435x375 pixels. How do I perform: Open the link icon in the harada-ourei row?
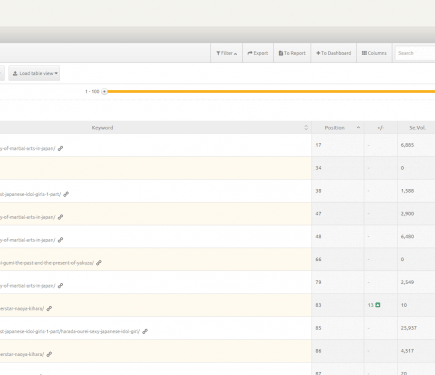click(x=145, y=331)
